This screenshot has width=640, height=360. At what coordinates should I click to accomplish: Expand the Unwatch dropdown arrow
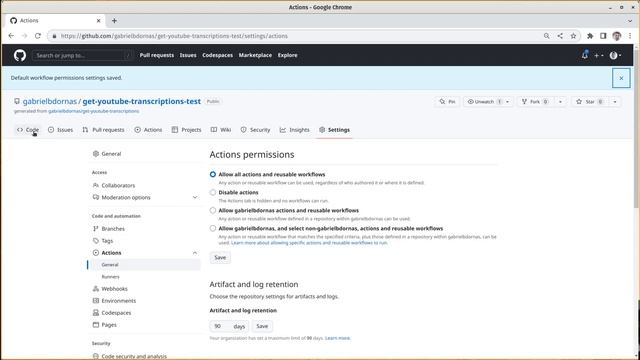[508, 102]
